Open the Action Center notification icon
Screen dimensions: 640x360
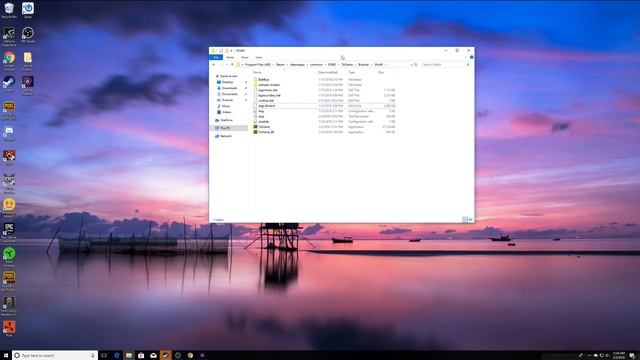click(632, 356)
